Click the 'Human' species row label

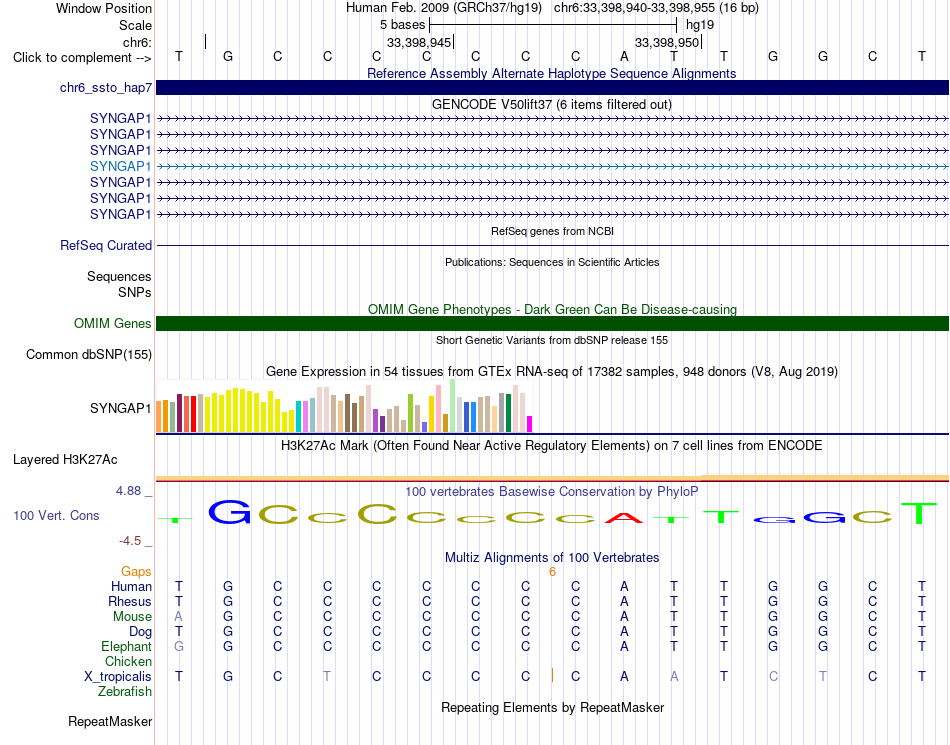click(131, 586)
